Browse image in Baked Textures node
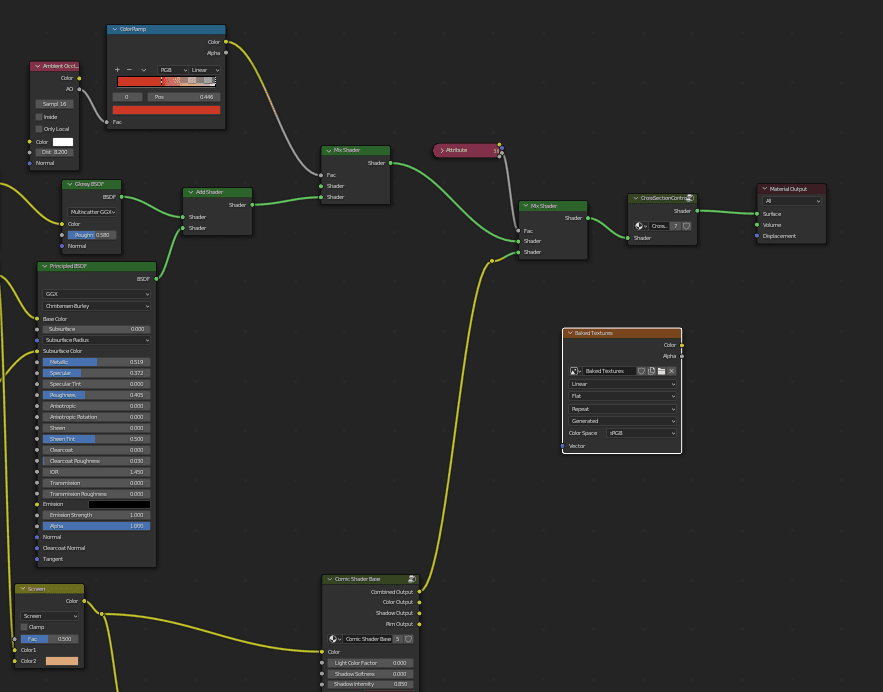The height and width of the screenshot is (692, 883). tap(575, 371)
